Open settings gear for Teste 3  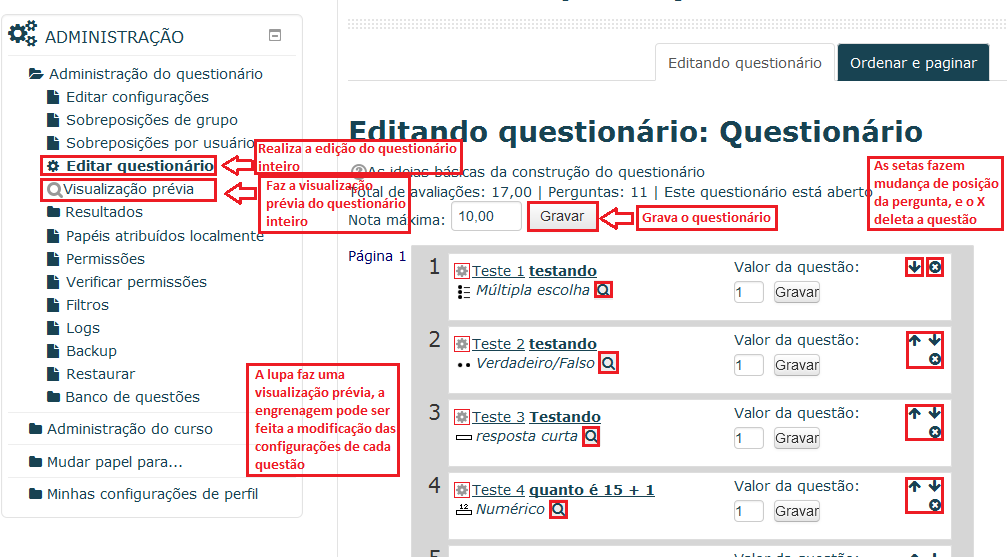(461, 417)
